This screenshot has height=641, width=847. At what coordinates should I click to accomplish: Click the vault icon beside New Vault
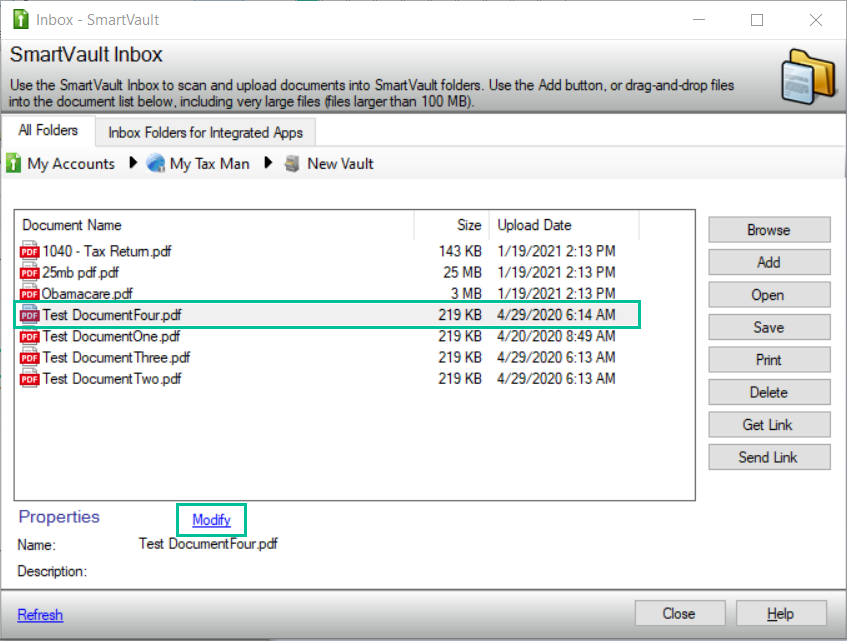coord(292,164)
